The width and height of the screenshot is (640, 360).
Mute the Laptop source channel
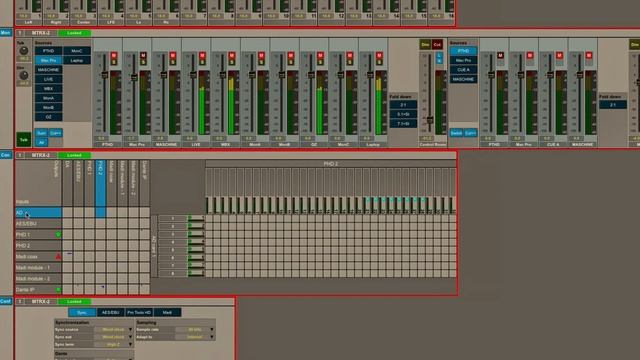[379, 56]
